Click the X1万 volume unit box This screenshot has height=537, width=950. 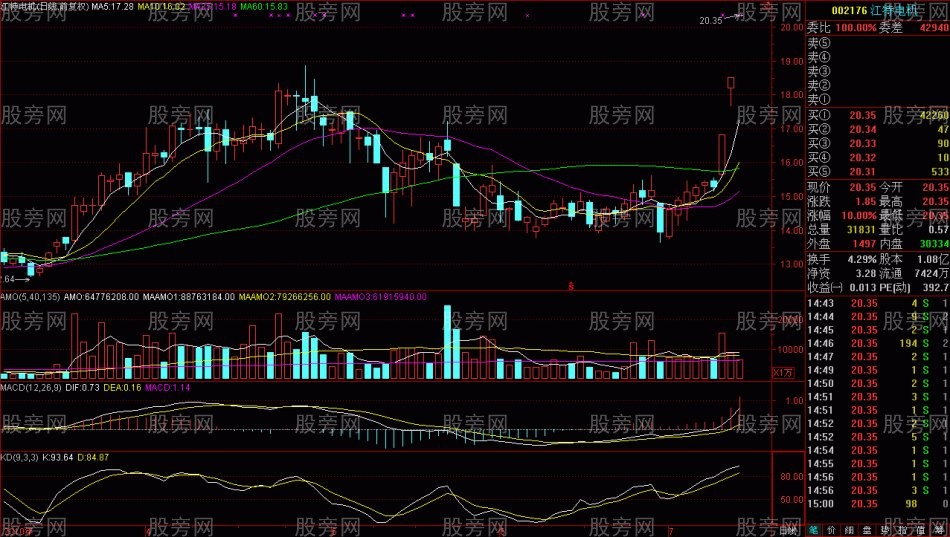(783, 373)
